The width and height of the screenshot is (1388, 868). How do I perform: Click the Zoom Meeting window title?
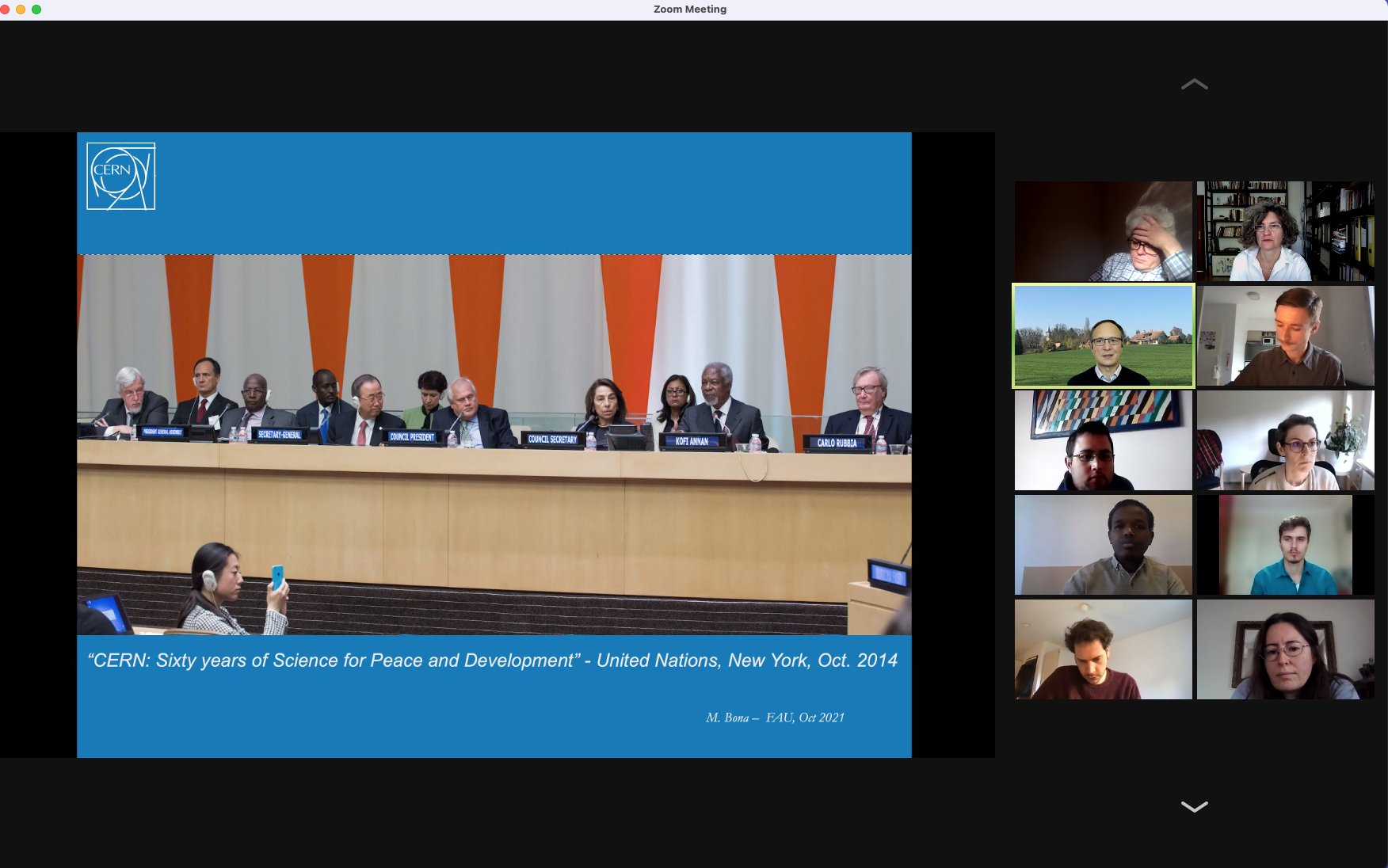[690, 10]
